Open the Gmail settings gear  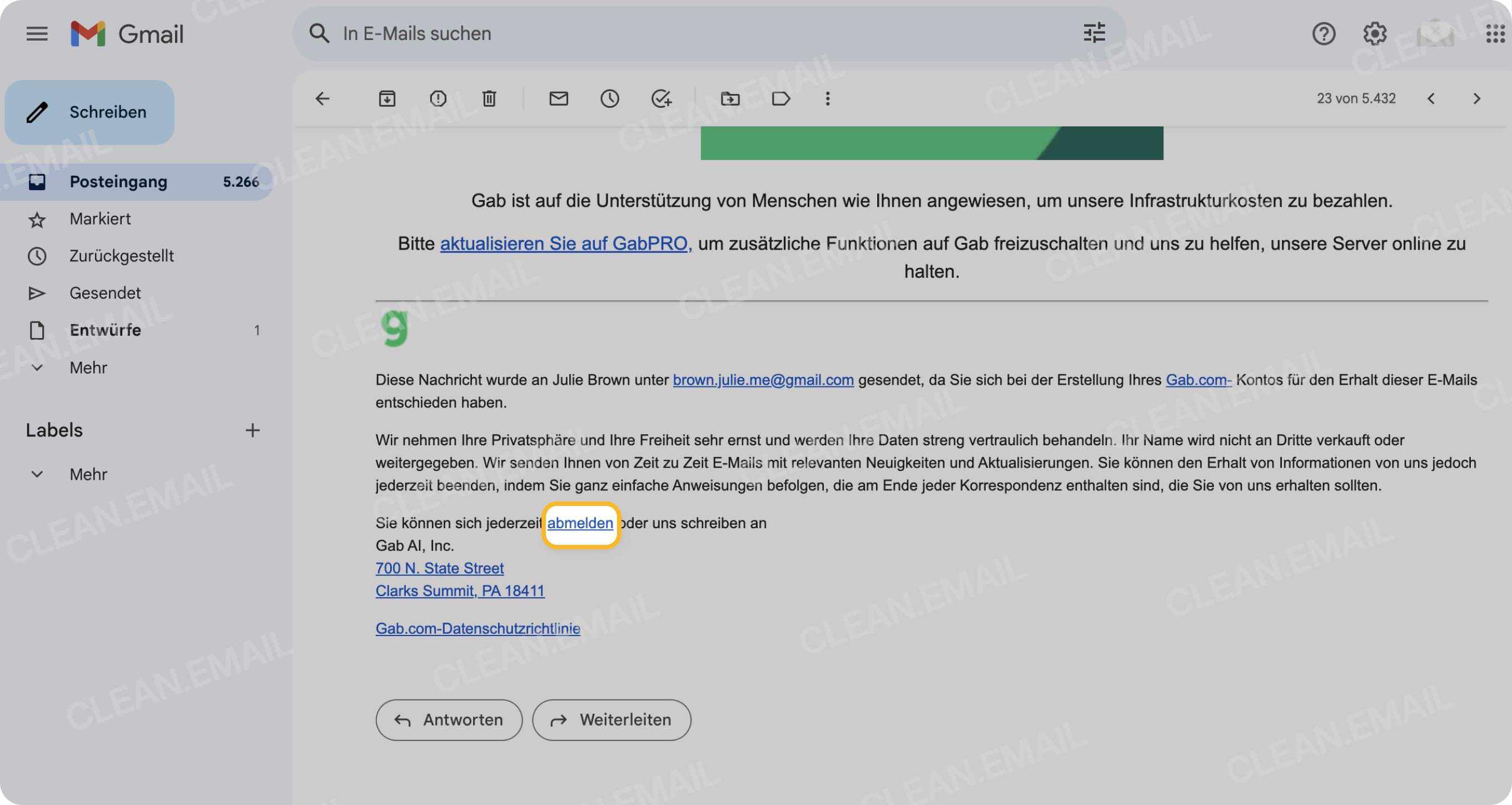[x=1376, y=33]
